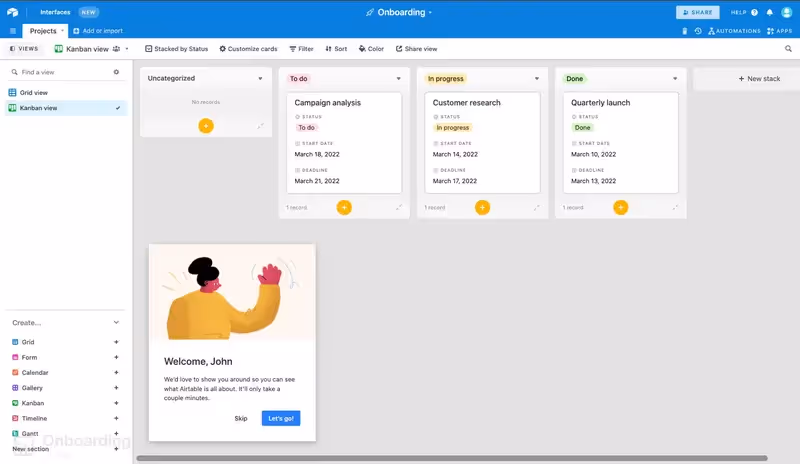
Task: Click Let's go! button
Action: 281,419
